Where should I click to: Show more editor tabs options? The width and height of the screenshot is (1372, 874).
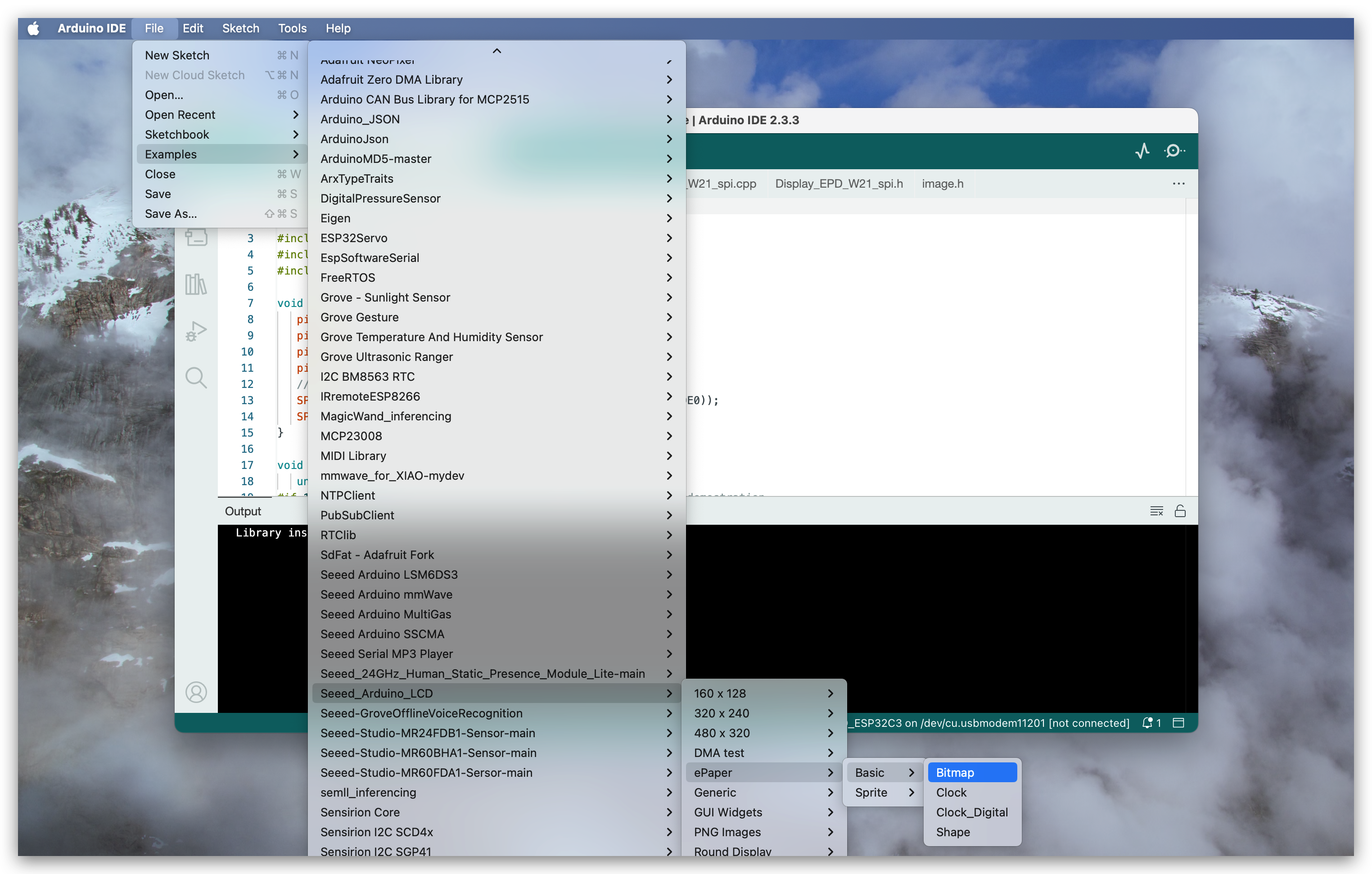(1179, 184)
